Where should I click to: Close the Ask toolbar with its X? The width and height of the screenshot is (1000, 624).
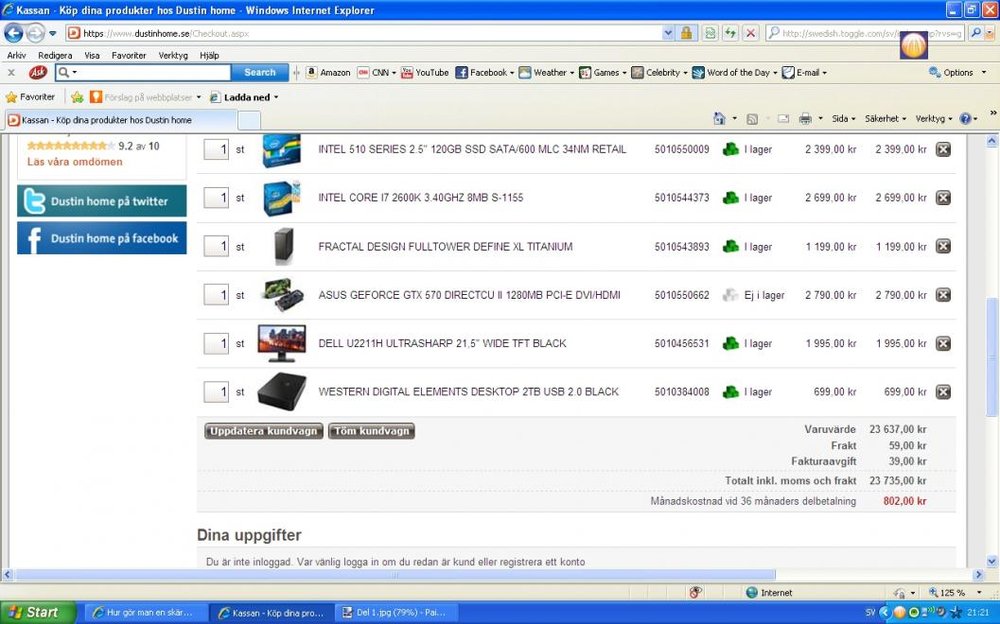(x=11, y=73)
